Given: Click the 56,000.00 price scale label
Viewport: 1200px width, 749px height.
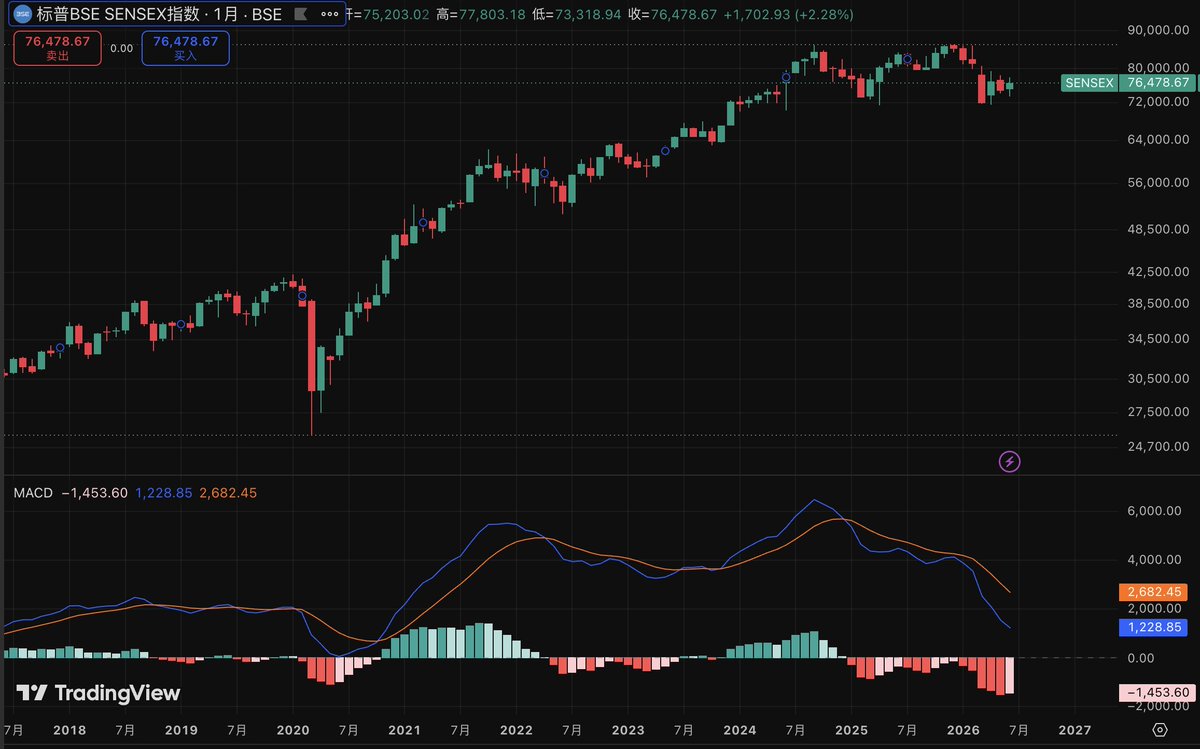Looking at the screenshot, I should pyautogui.click(x=1156, y=183).
